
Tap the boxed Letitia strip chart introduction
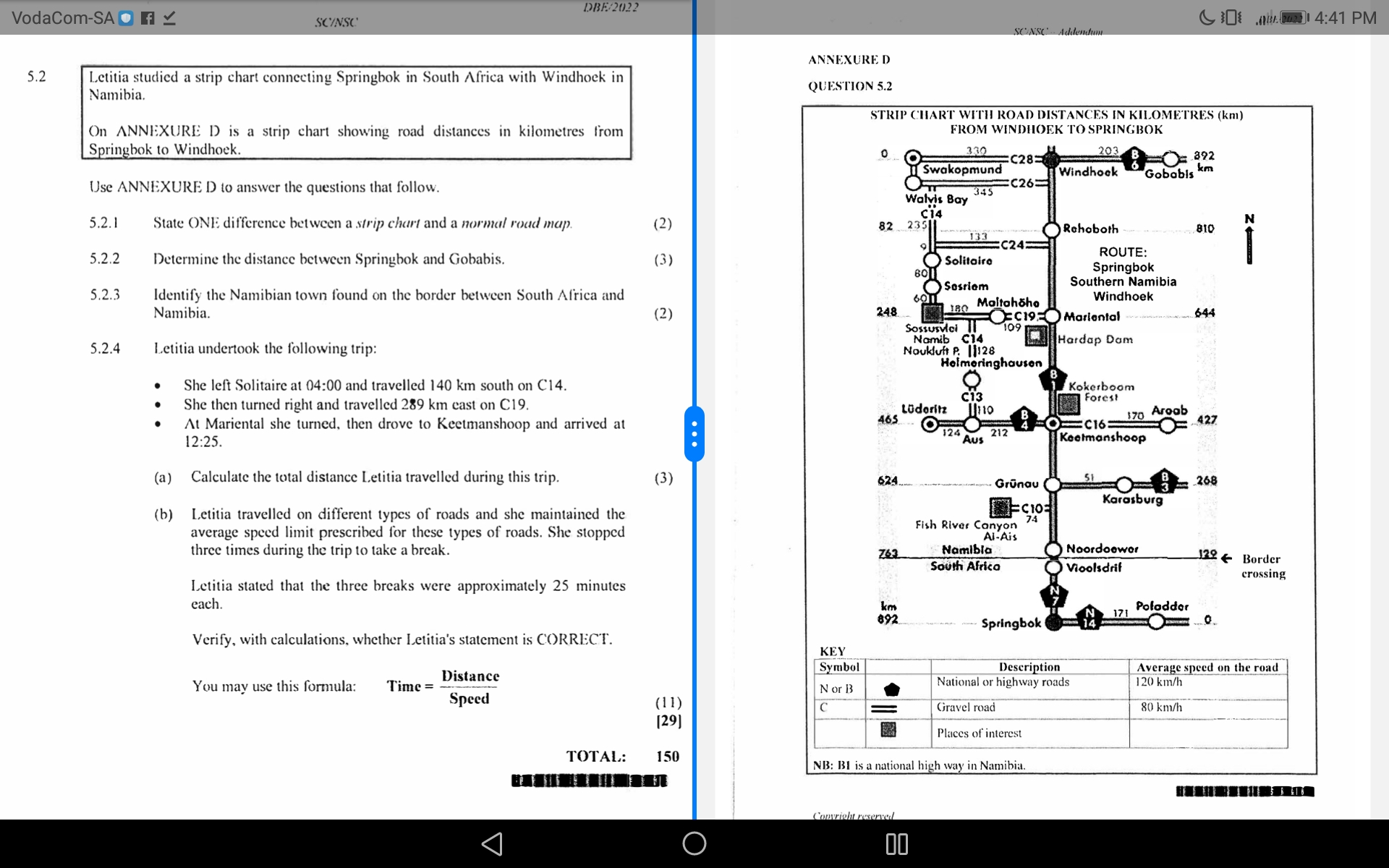356,112
